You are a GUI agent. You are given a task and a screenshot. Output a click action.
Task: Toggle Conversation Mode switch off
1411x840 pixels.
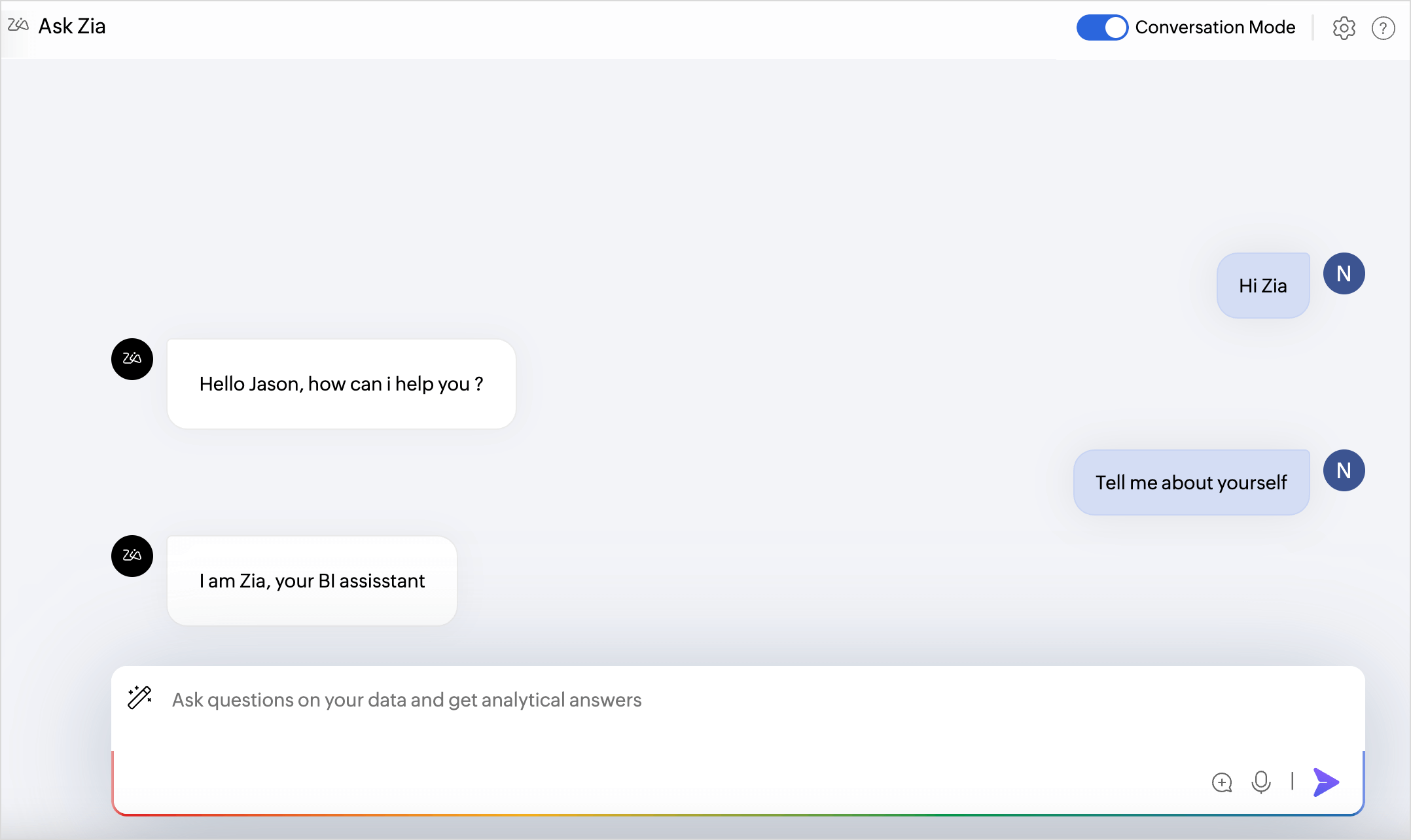[1102, 27]
